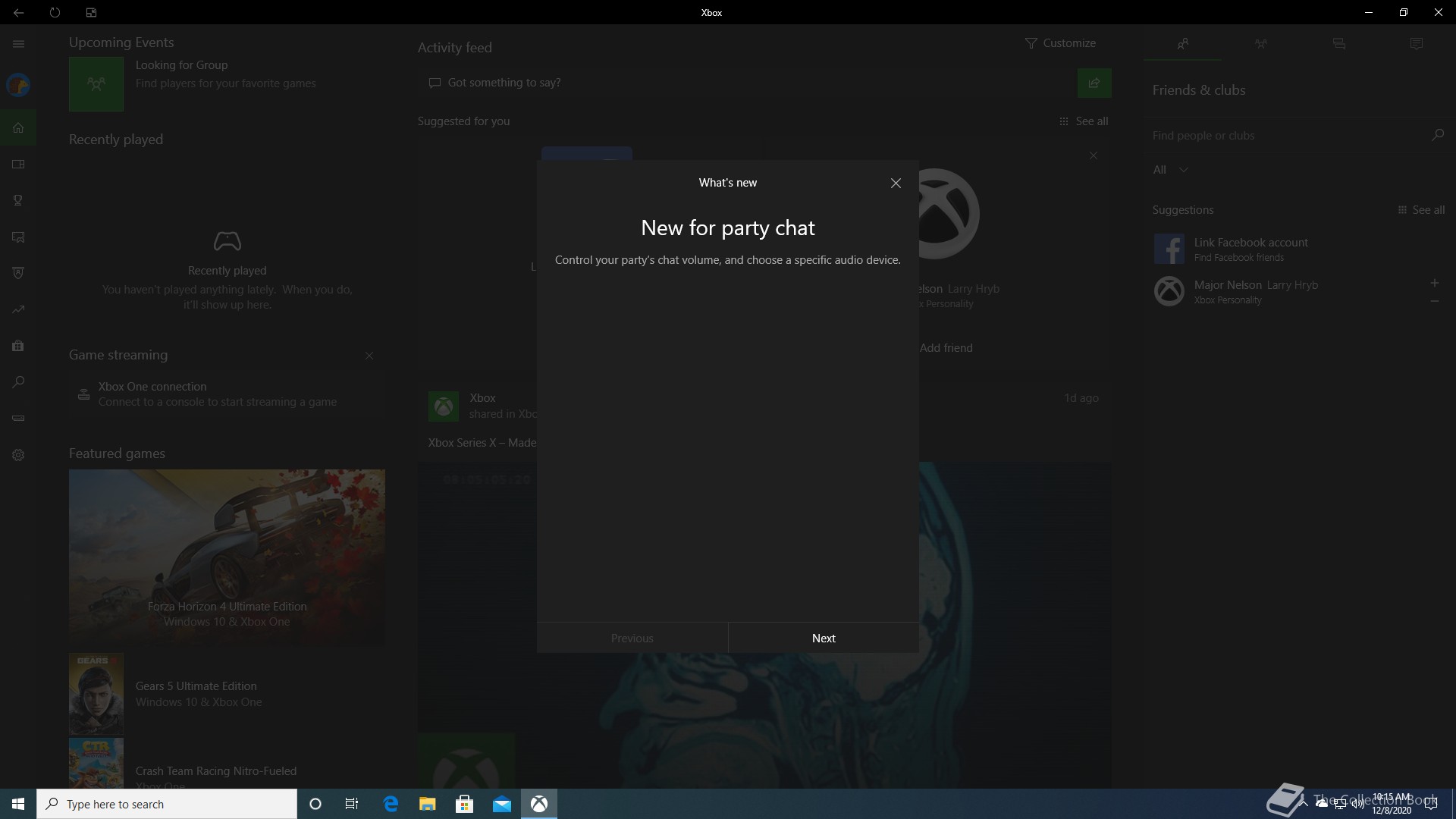Open Trending arrow icon in sidebar
1456x819 pixels.
(x=18, y=309)
